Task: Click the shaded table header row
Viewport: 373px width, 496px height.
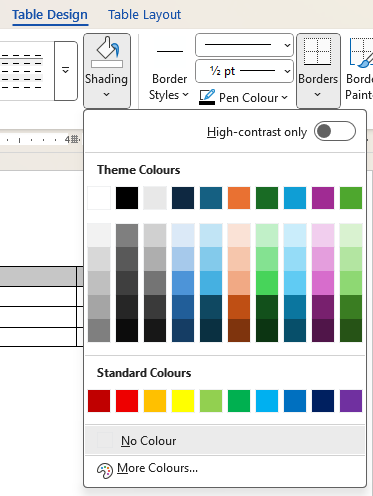Action: [40, 276]
